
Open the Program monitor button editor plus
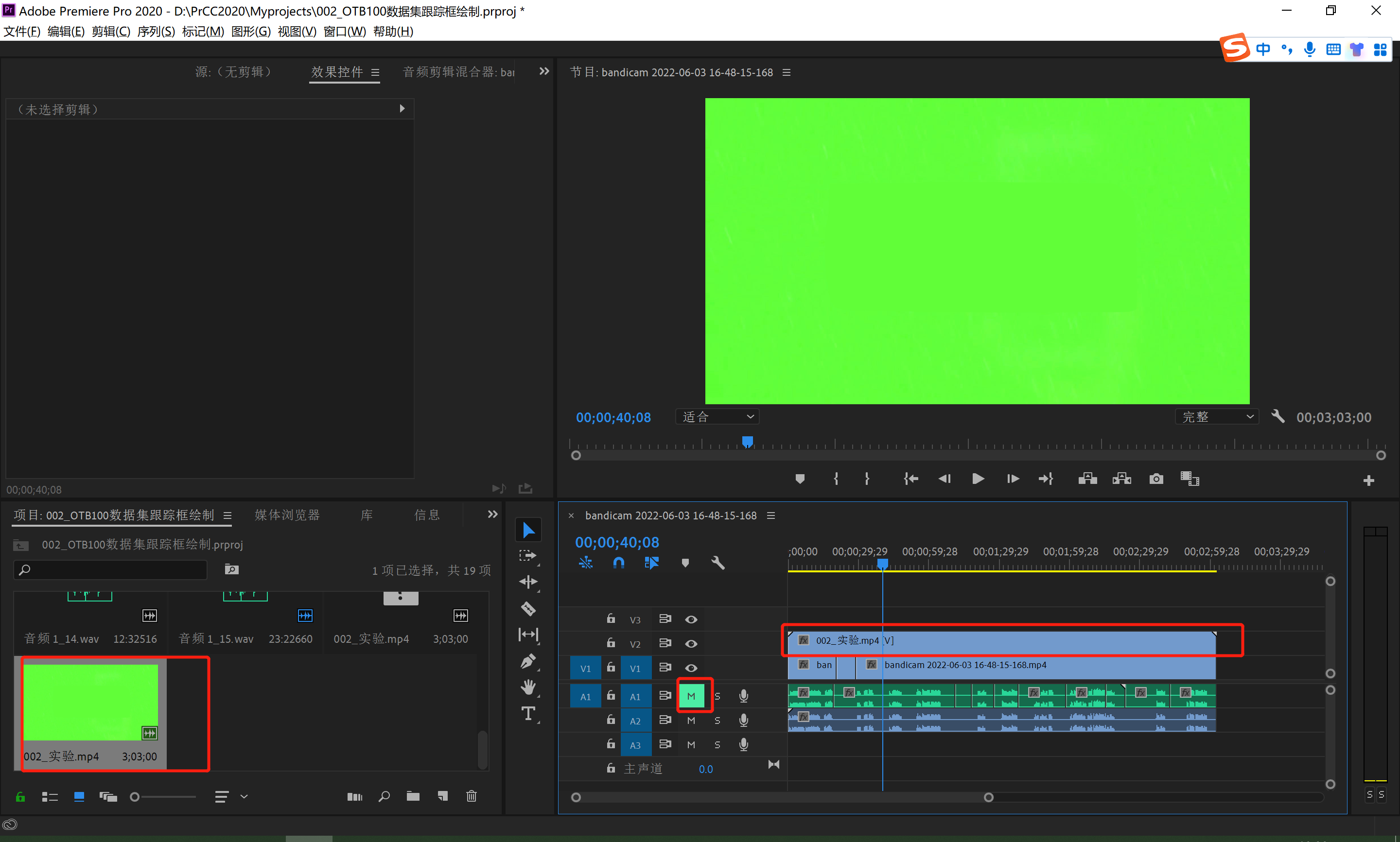[x=1368, y=481]
